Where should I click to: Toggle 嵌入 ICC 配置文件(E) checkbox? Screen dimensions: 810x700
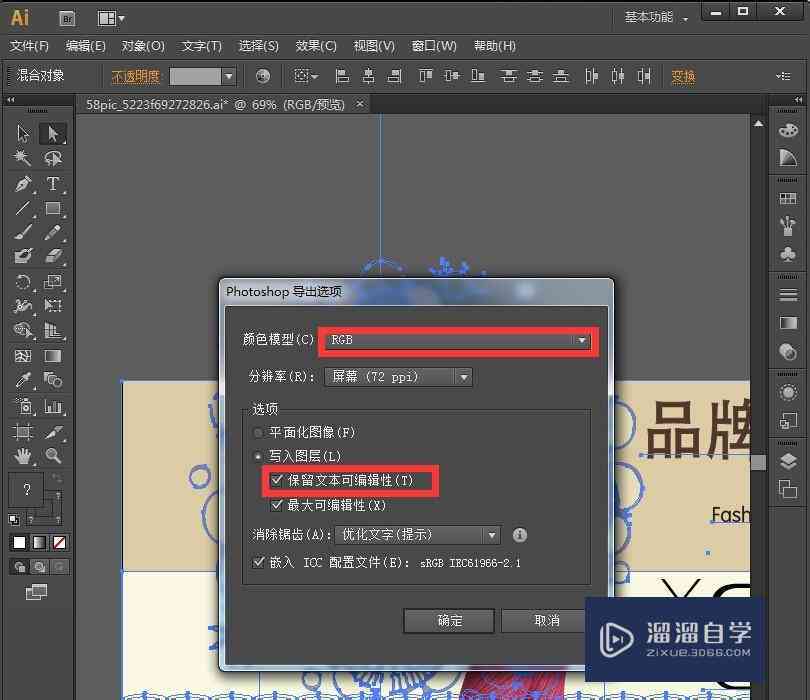coord(258,562)
